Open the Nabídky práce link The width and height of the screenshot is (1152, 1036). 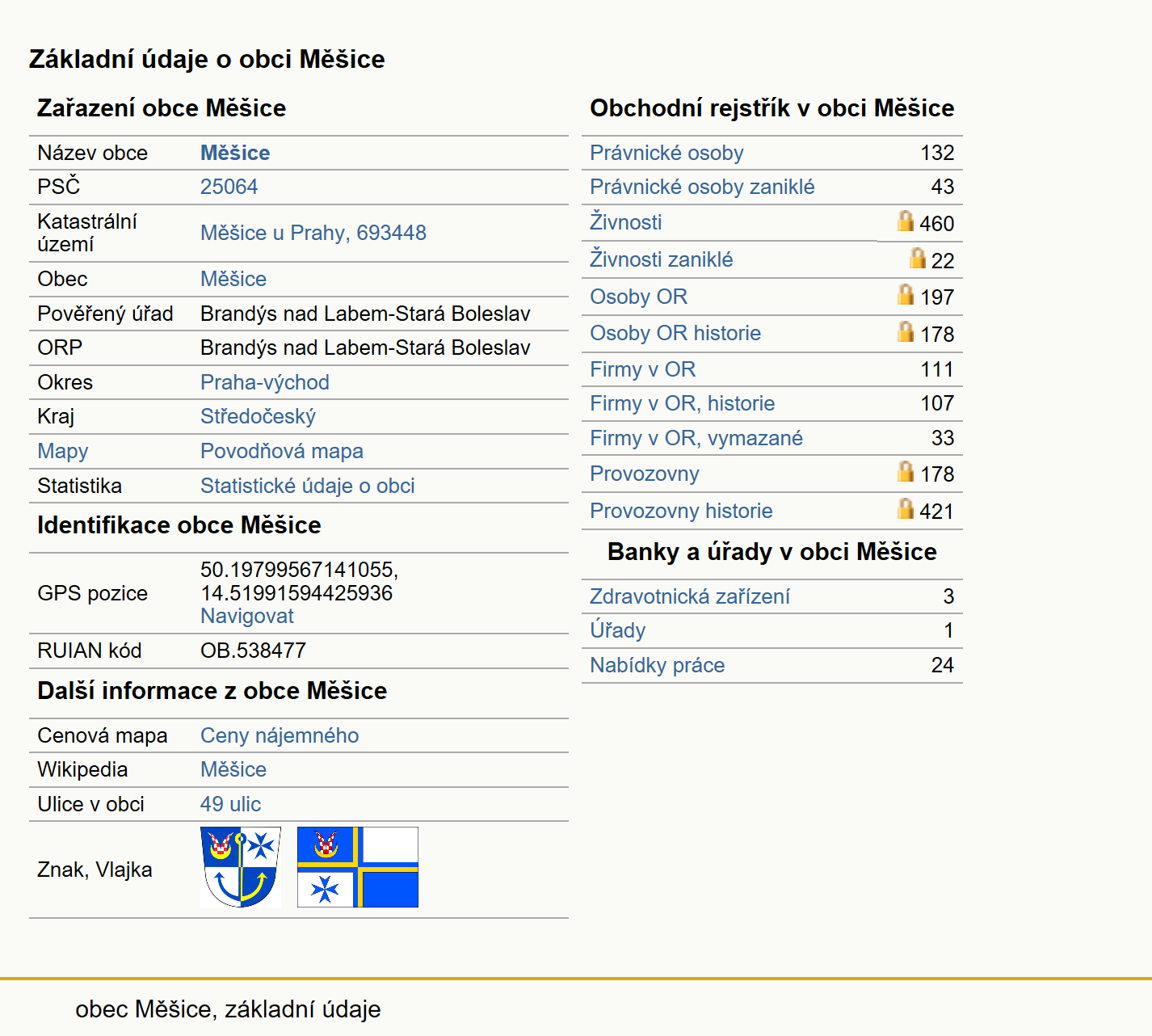[x=658, y=665]
